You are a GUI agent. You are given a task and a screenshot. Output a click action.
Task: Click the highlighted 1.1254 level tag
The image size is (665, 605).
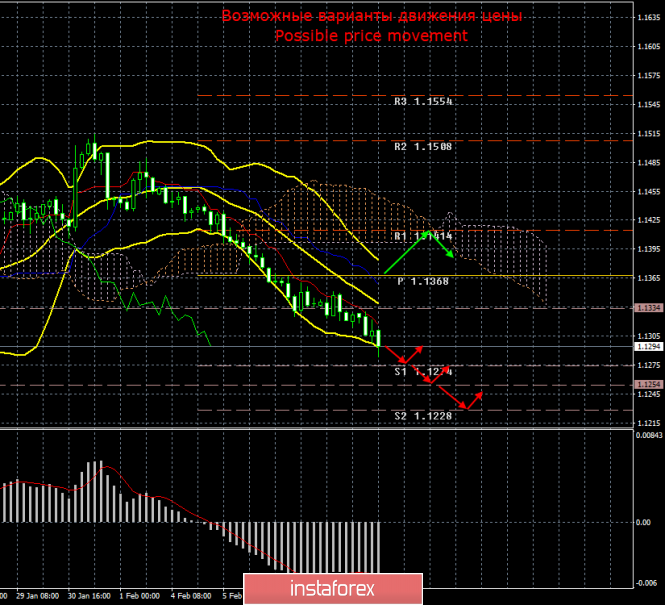click(648, 384)
